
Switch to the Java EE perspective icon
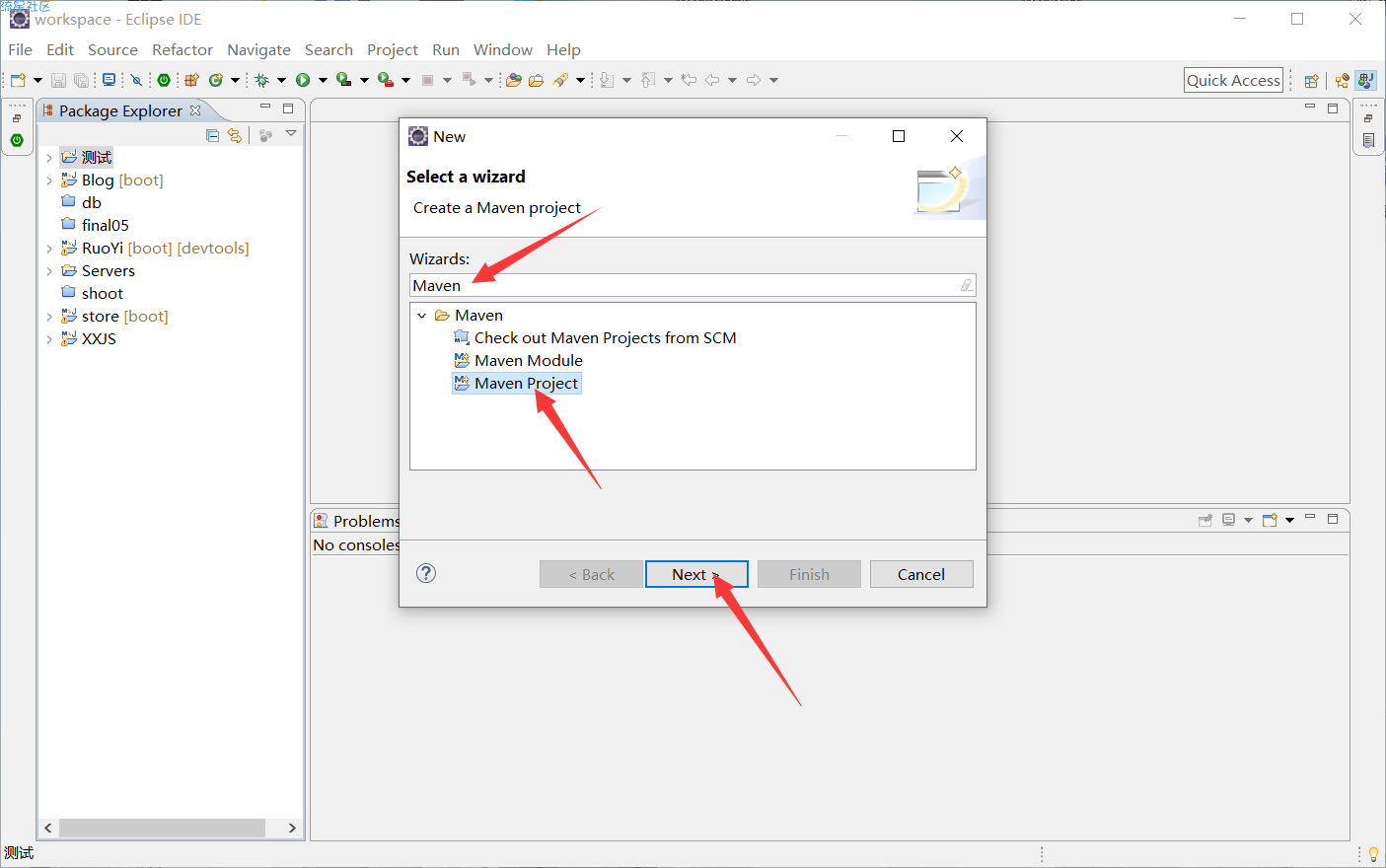point(1342,81)
